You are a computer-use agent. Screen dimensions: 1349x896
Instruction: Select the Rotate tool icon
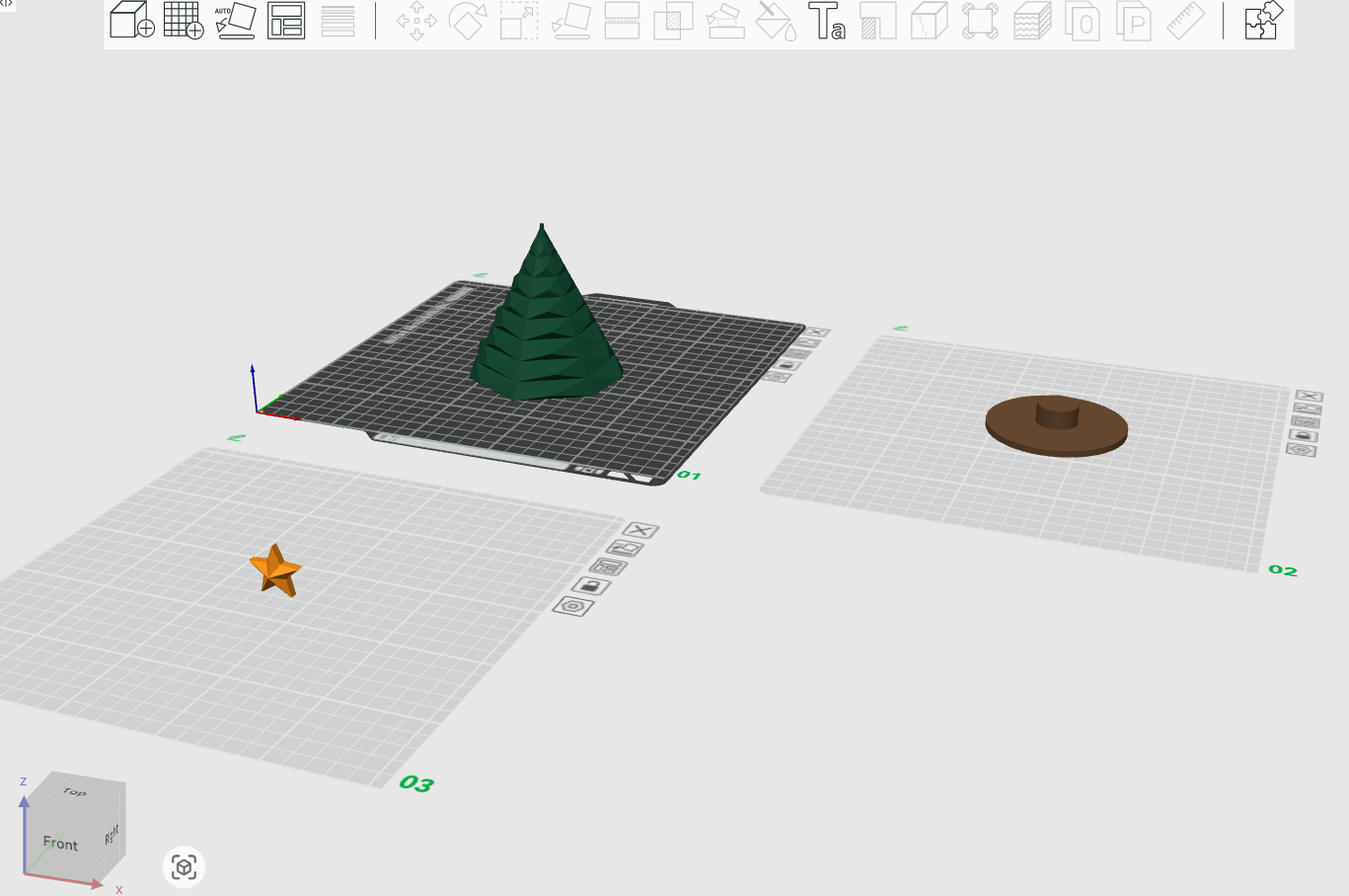point(468,21)
